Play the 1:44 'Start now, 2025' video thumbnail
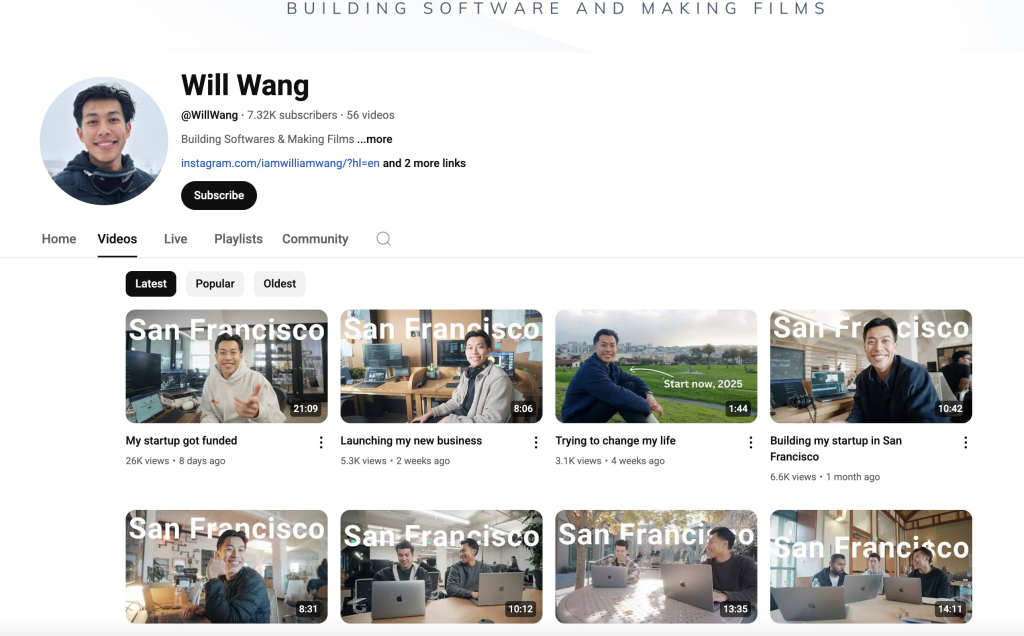This screenshot has width=1024, height=636. click(656, 366)
